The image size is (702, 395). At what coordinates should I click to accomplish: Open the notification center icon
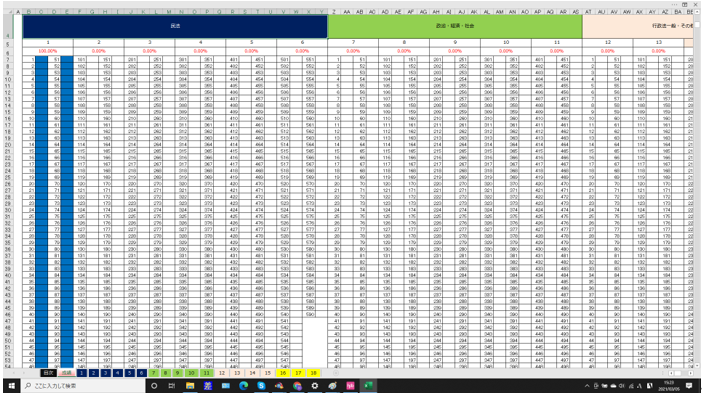click(689, 386)
